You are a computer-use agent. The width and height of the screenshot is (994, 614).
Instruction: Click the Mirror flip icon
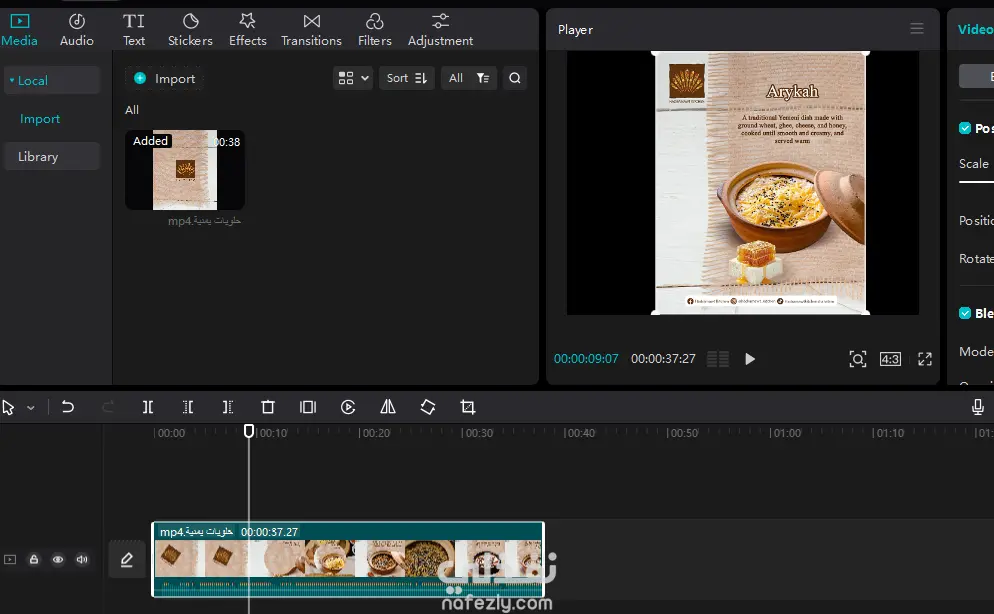(388, 407)
